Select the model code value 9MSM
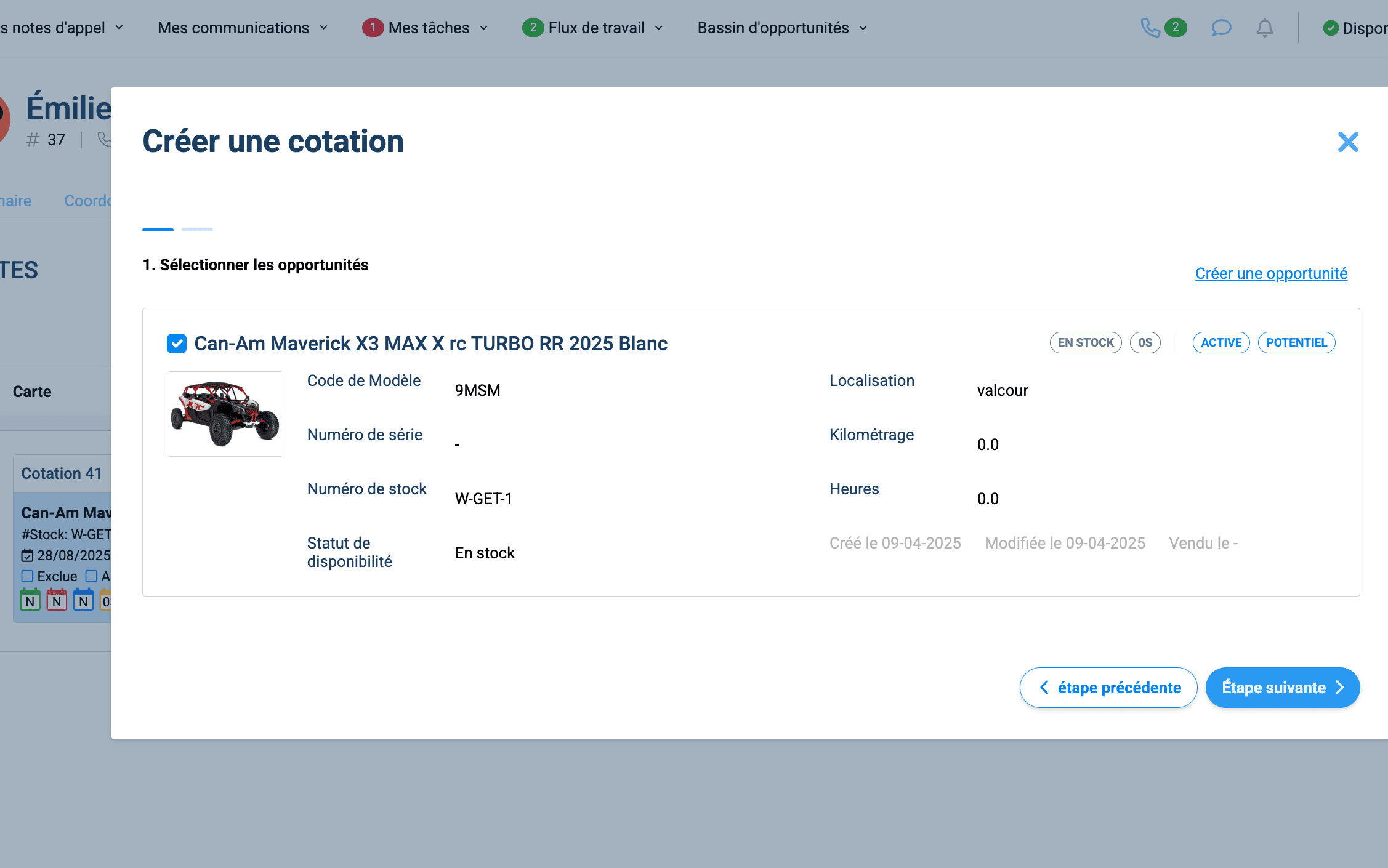The image size is (1388, 868). (x=478, y=390)
